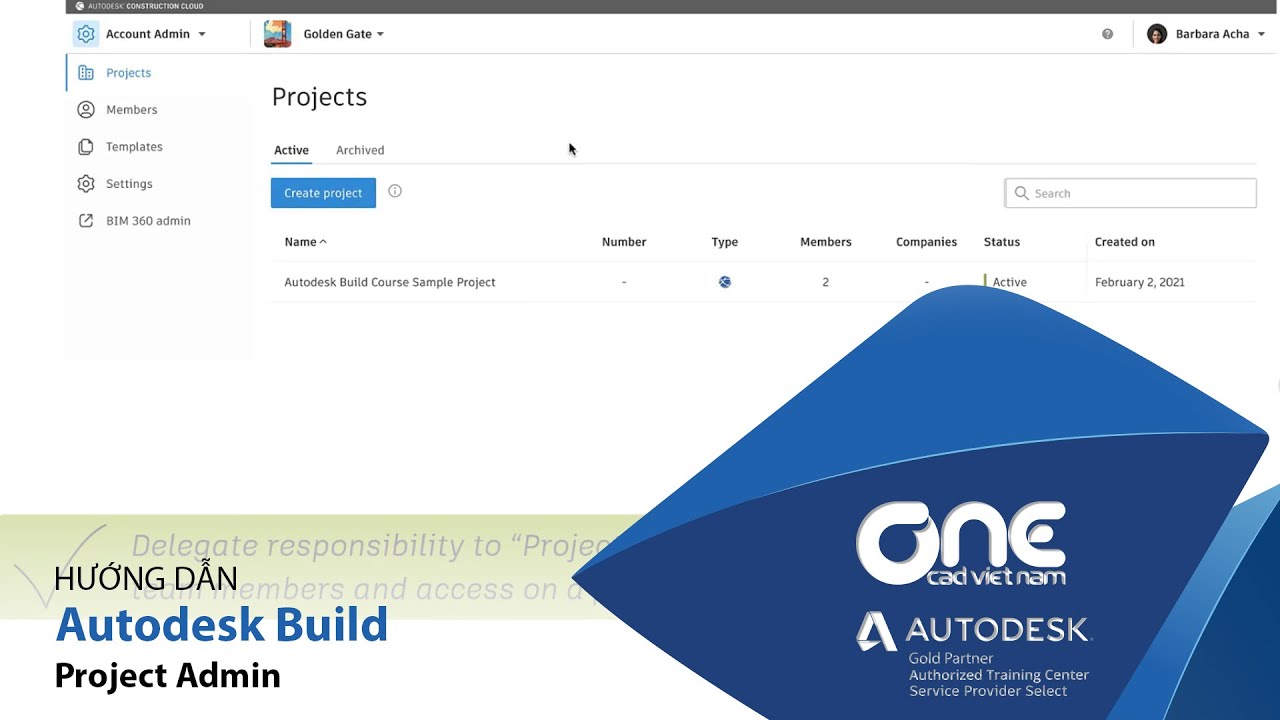The image size is (1280, 720).
Task: Click Barbara Acha's profile avatar
Action: coord(1157,34)
